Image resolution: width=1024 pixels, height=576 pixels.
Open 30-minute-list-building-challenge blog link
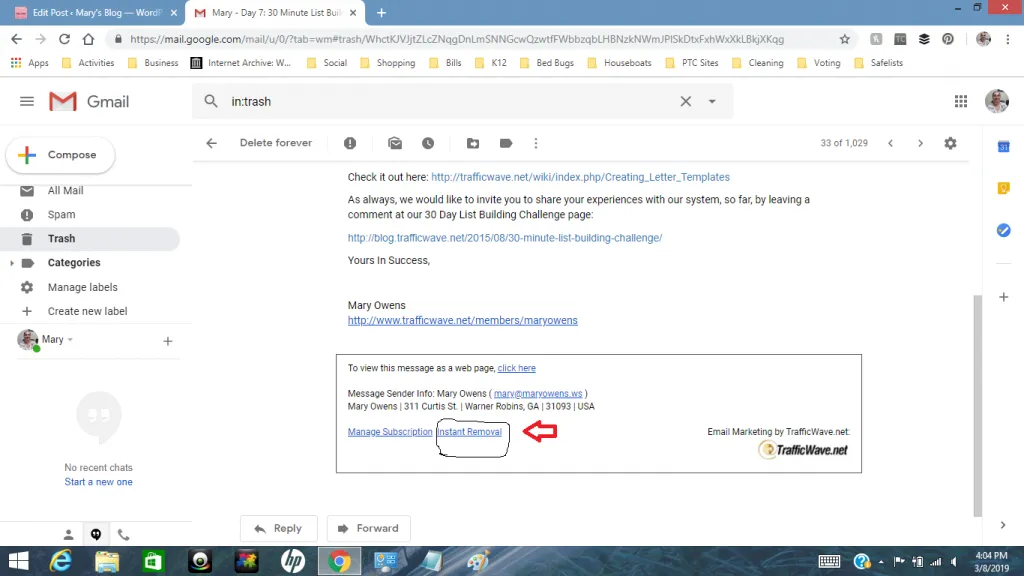tap(505, 238)
